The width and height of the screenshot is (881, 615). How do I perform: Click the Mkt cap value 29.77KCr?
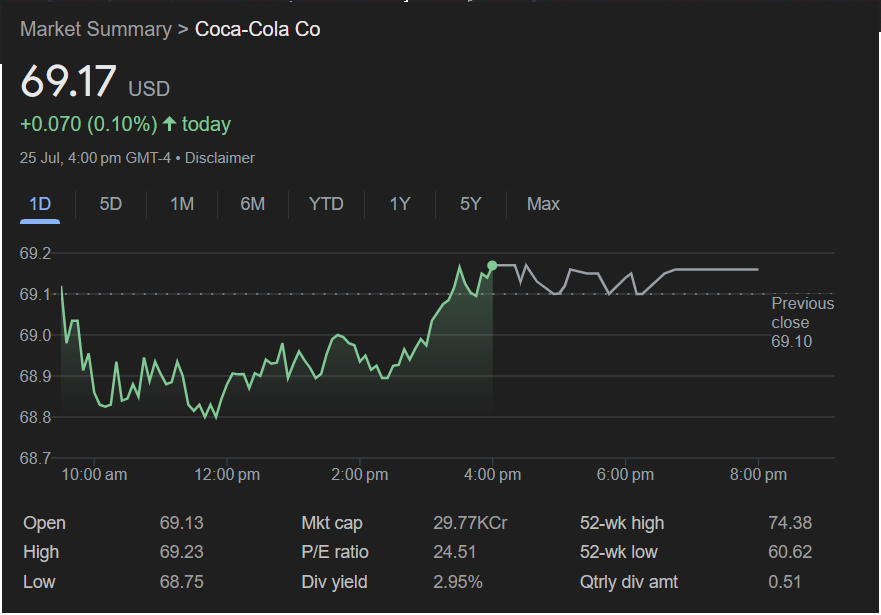470,523
